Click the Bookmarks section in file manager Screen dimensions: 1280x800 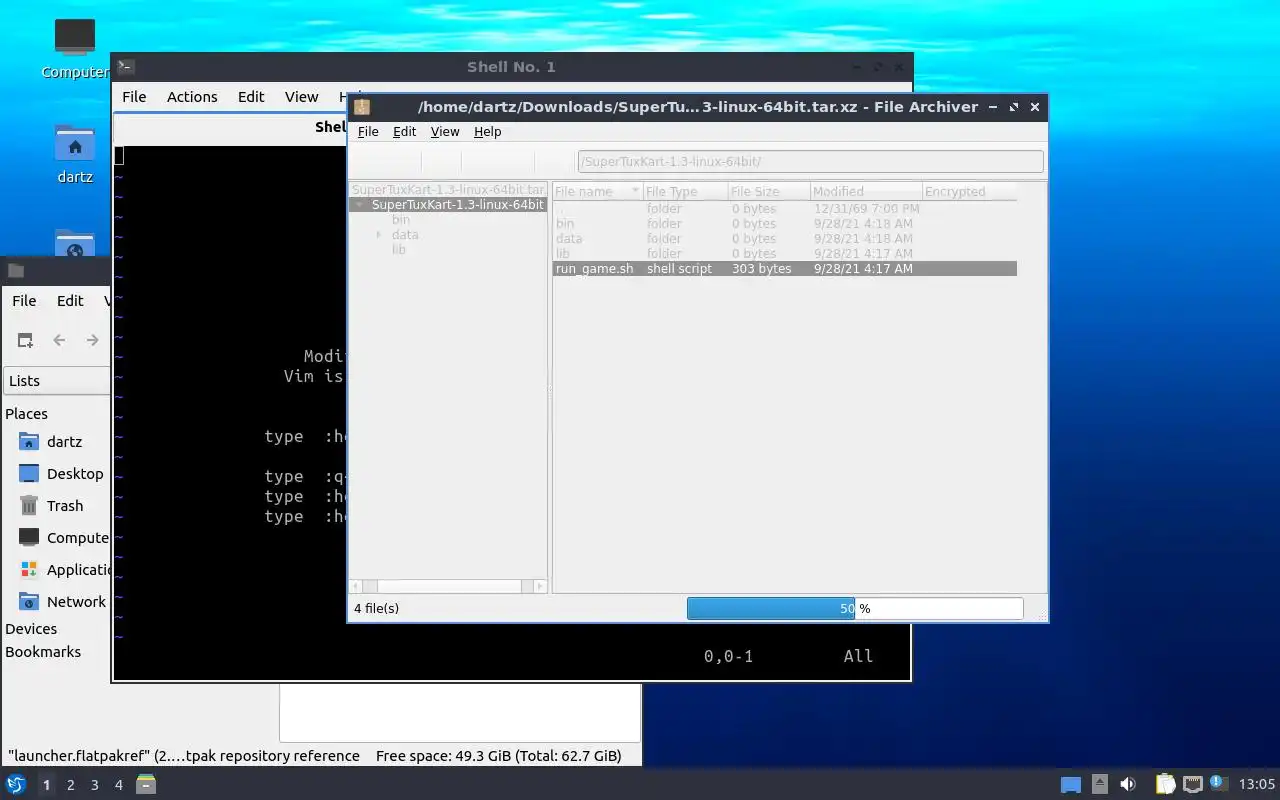pyautogui.click(x=43, y=652)
